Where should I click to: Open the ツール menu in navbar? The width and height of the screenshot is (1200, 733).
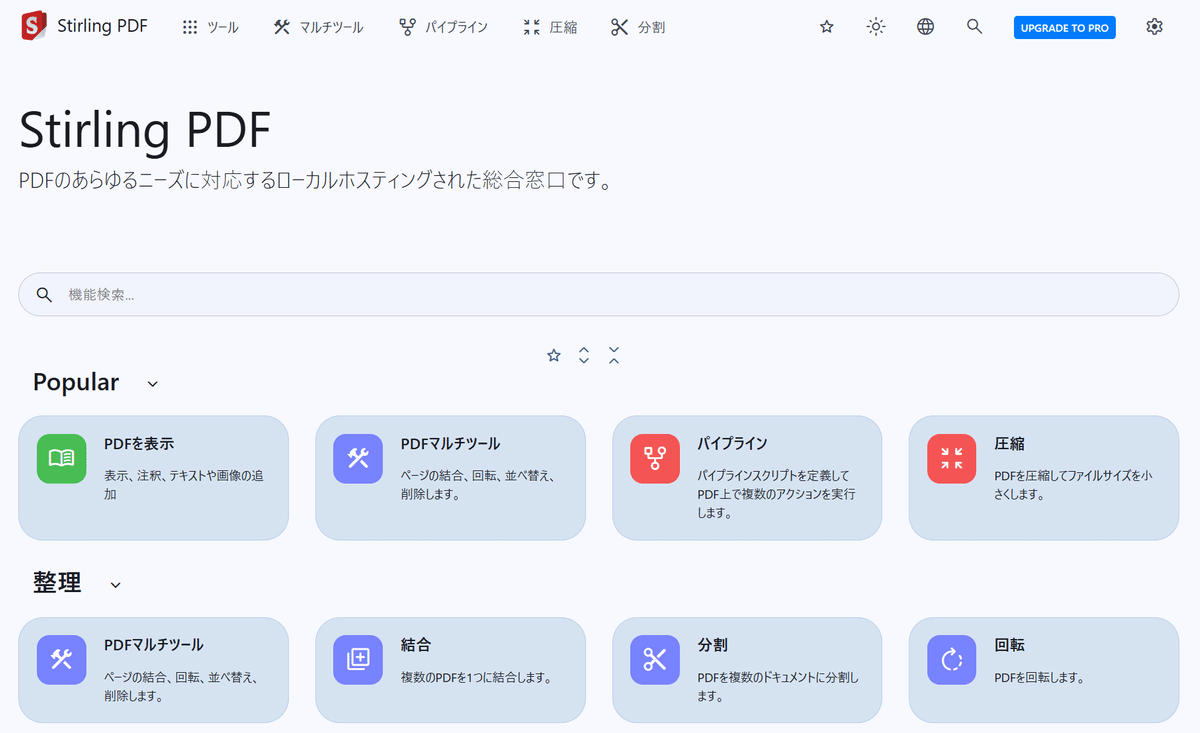pos(210,28)
